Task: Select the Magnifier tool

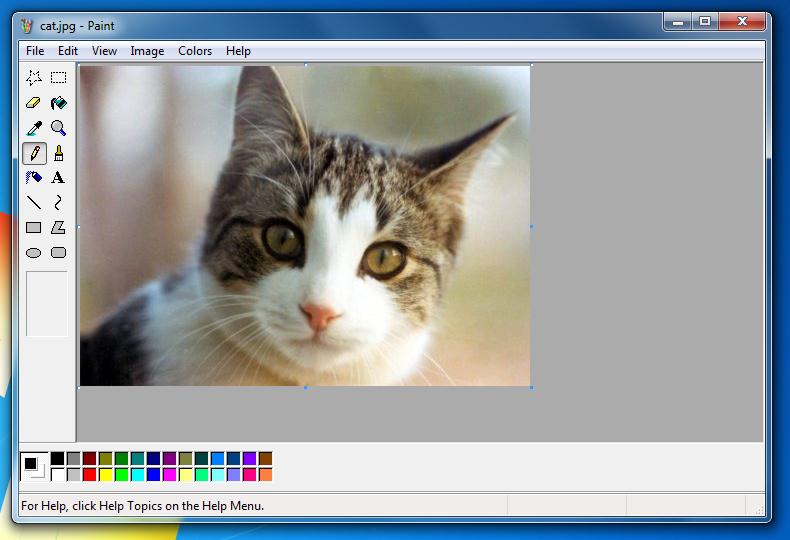Action: [x=59, y=128]
